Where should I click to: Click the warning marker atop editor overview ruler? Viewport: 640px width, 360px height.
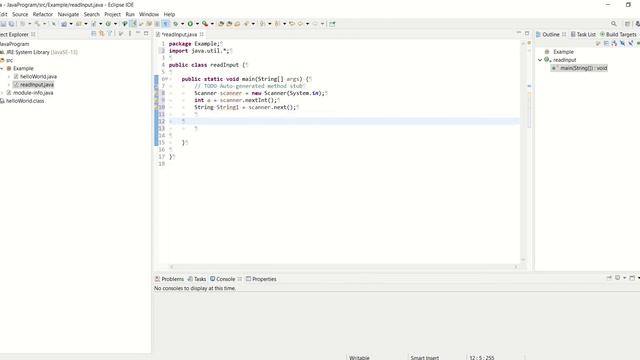point(529,43)
